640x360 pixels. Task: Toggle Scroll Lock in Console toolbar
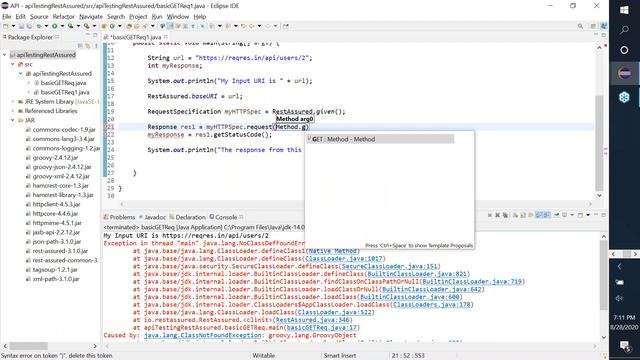523,215
